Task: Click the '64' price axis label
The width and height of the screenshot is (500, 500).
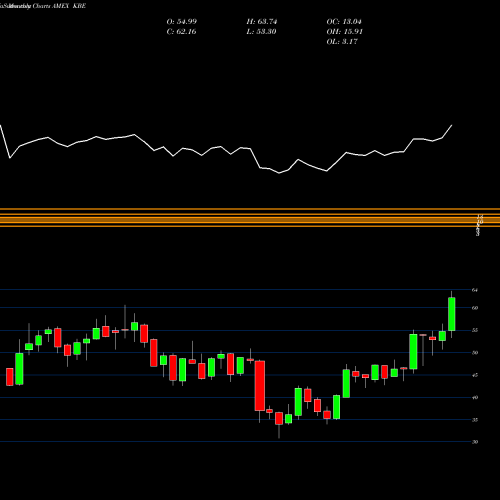Action: 475,290
